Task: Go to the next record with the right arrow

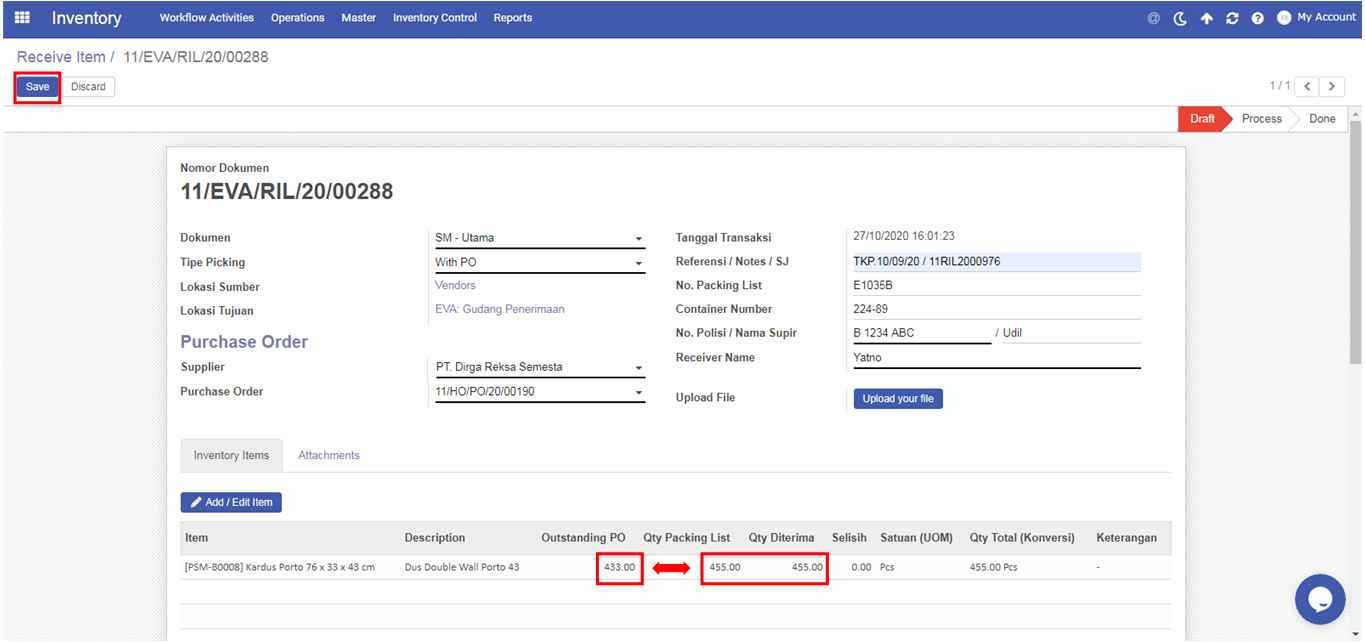Action: point(1331,87)
